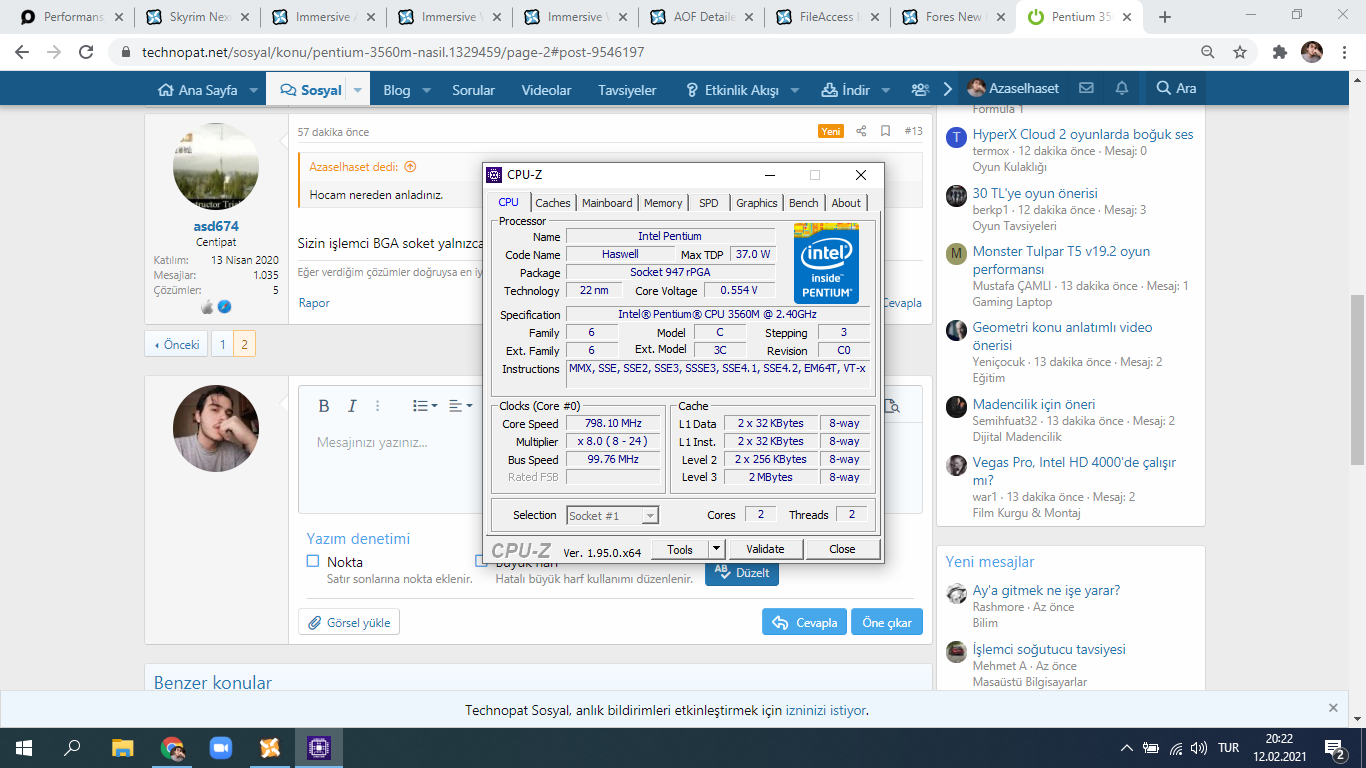Switch to the Mainboard tab in CPU-Z
1366x768 pixels.
607,203
